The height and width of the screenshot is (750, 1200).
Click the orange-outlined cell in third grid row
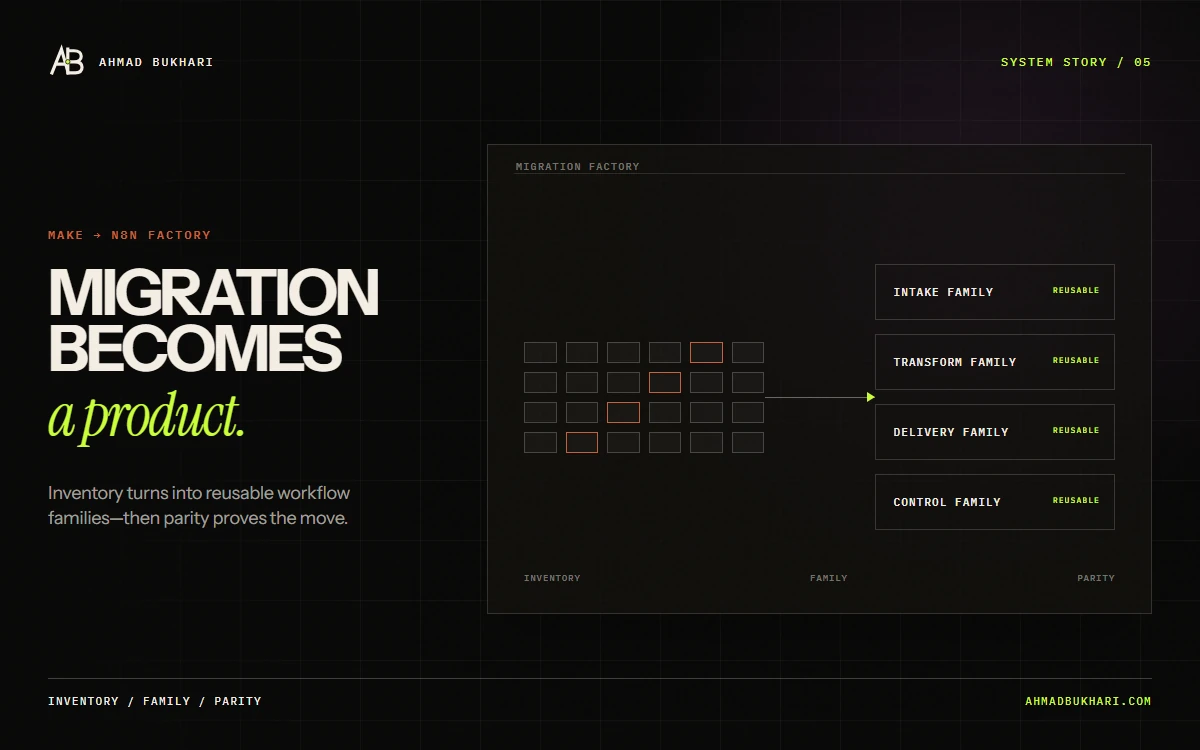pyautogui.click(x=623, y=412)
